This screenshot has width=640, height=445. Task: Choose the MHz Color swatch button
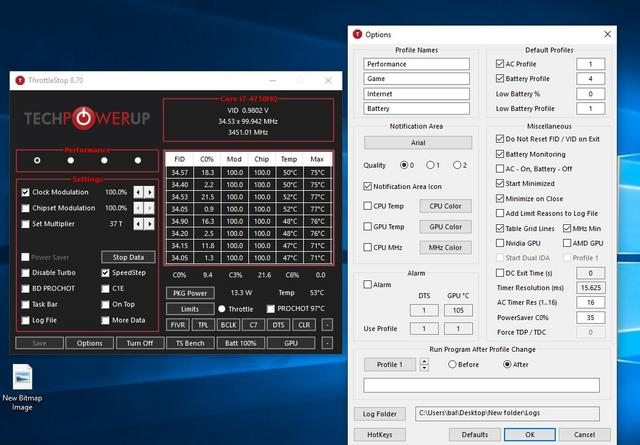coord(444,247)
